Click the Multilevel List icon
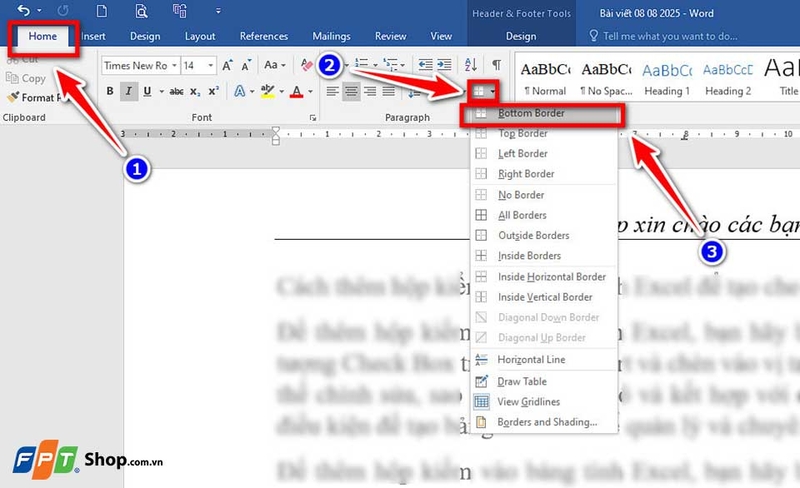Viewport: 800px width, 488px height. [x=391, y=64]
